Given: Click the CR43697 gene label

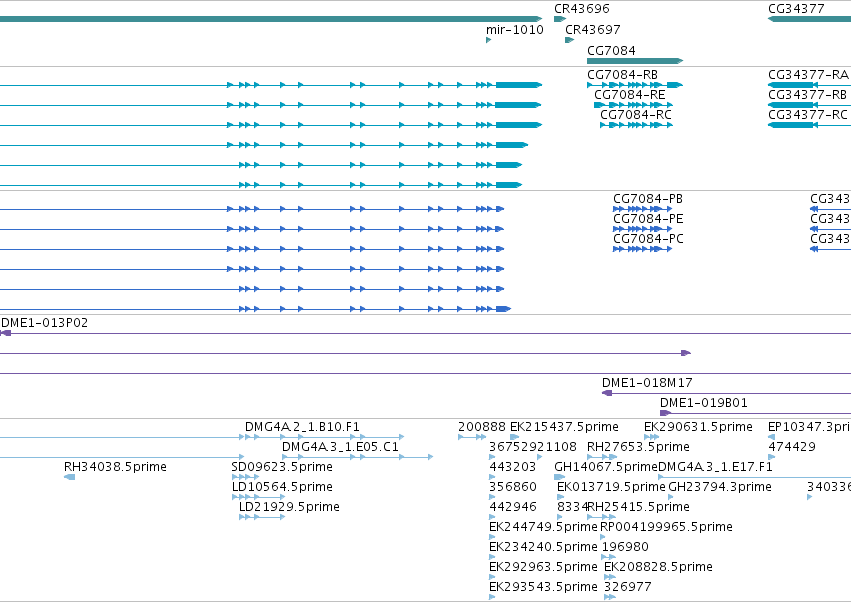Looking at the screenshot, I should pyautogui.click(x=592, y=29).
